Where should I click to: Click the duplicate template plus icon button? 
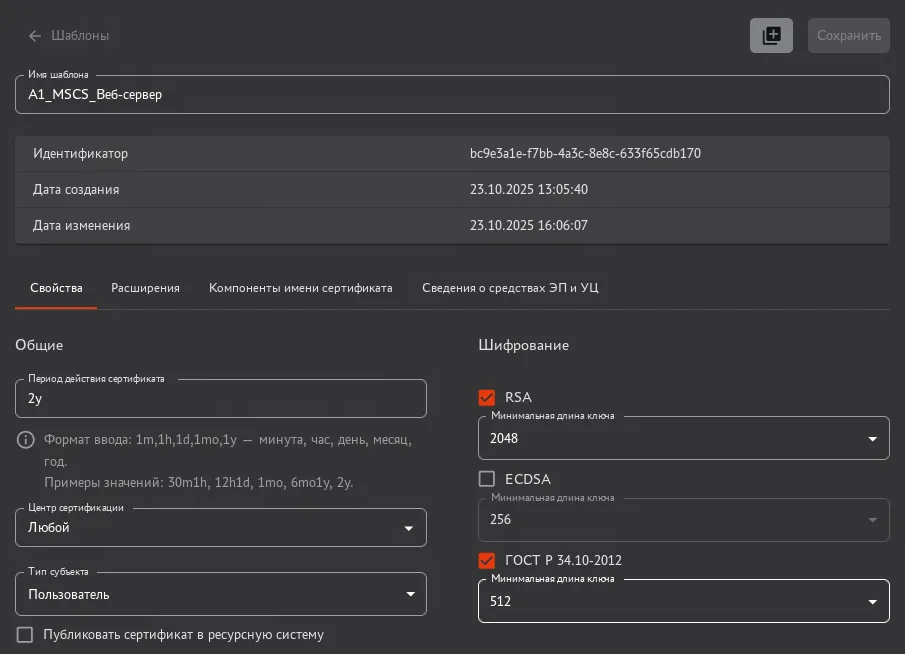tap(771, 35)
